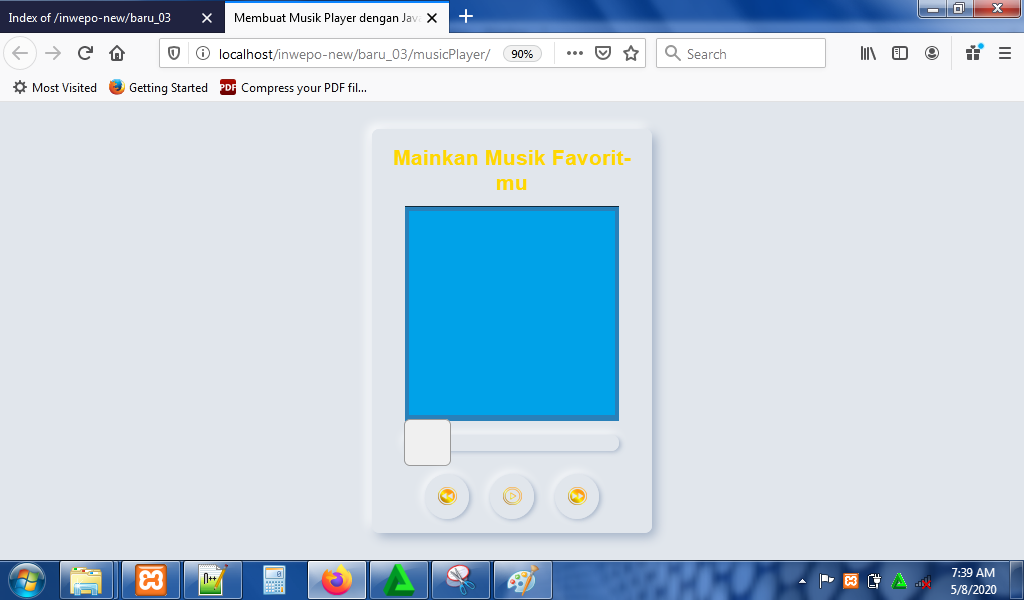Screen dimensions: 1024x600
Task: Go back to the previous page
Action: coord(20,54)
